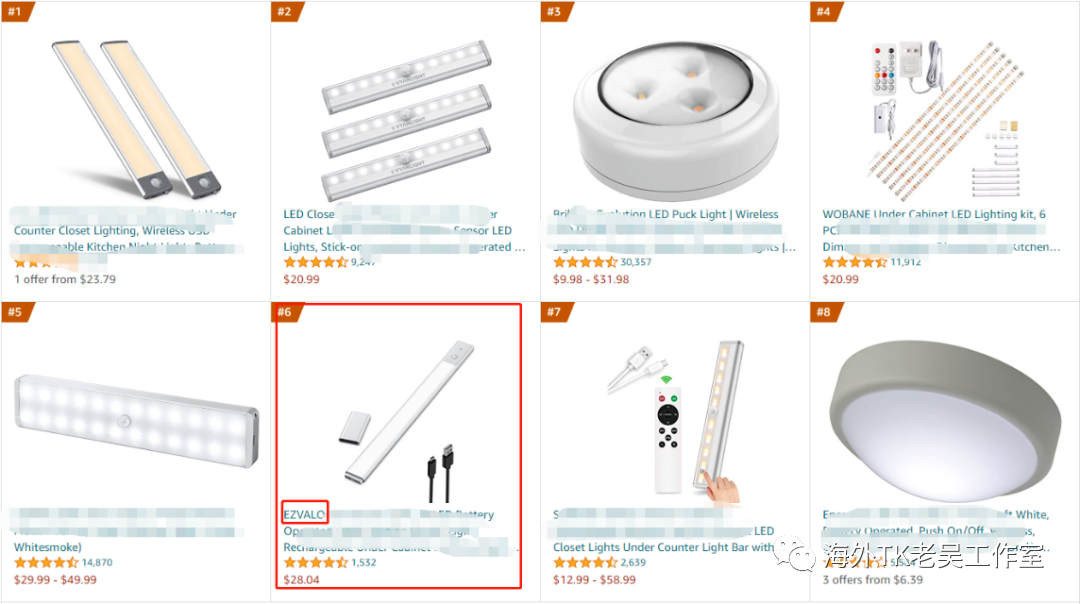Open the #1 twin light bar product image
Screen dimensions: 1080x604
(x=136, y=118)
